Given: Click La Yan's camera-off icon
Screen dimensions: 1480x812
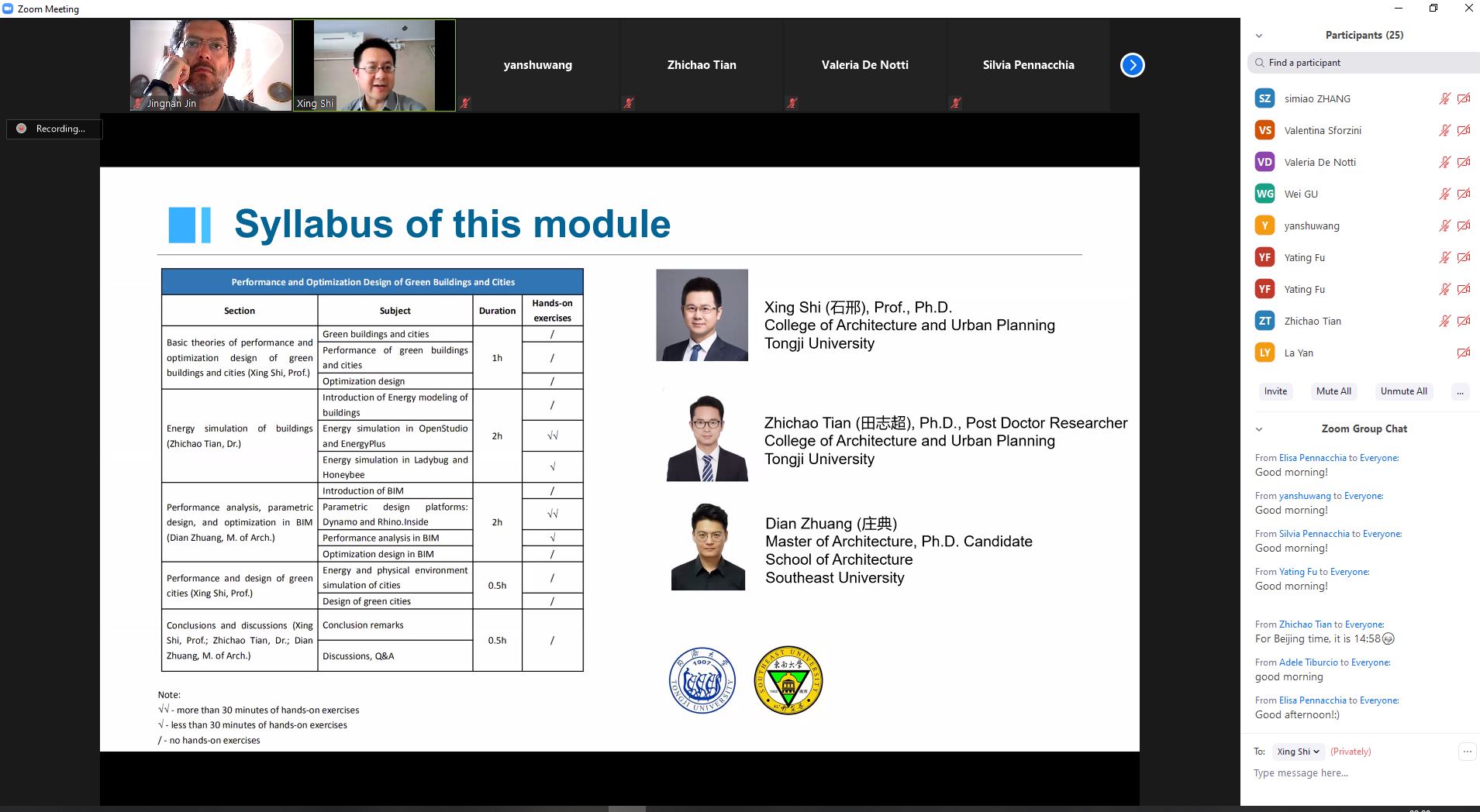Looking at the screenshot, I should [1463, 353].
